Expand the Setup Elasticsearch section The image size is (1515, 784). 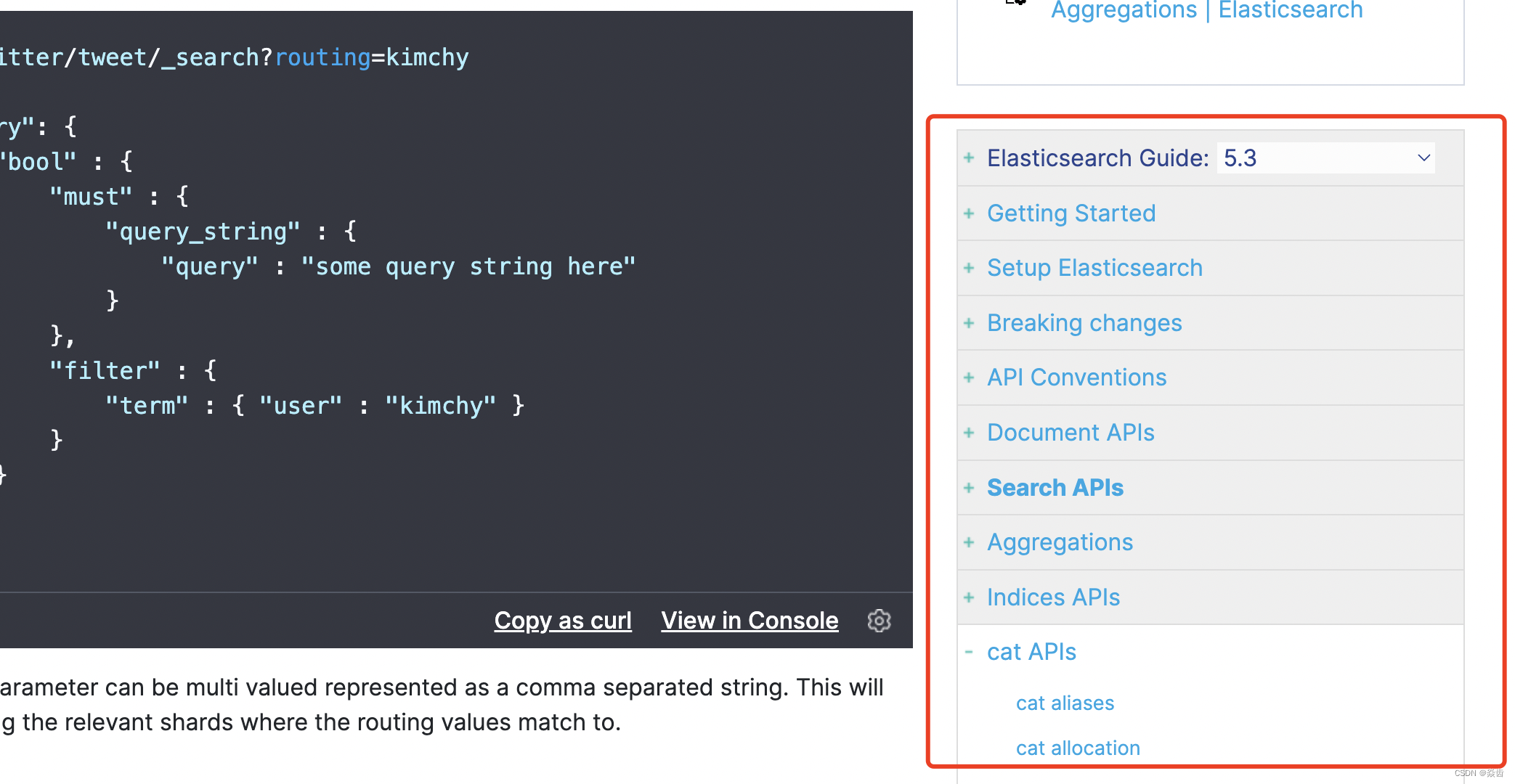click(970, 267)
